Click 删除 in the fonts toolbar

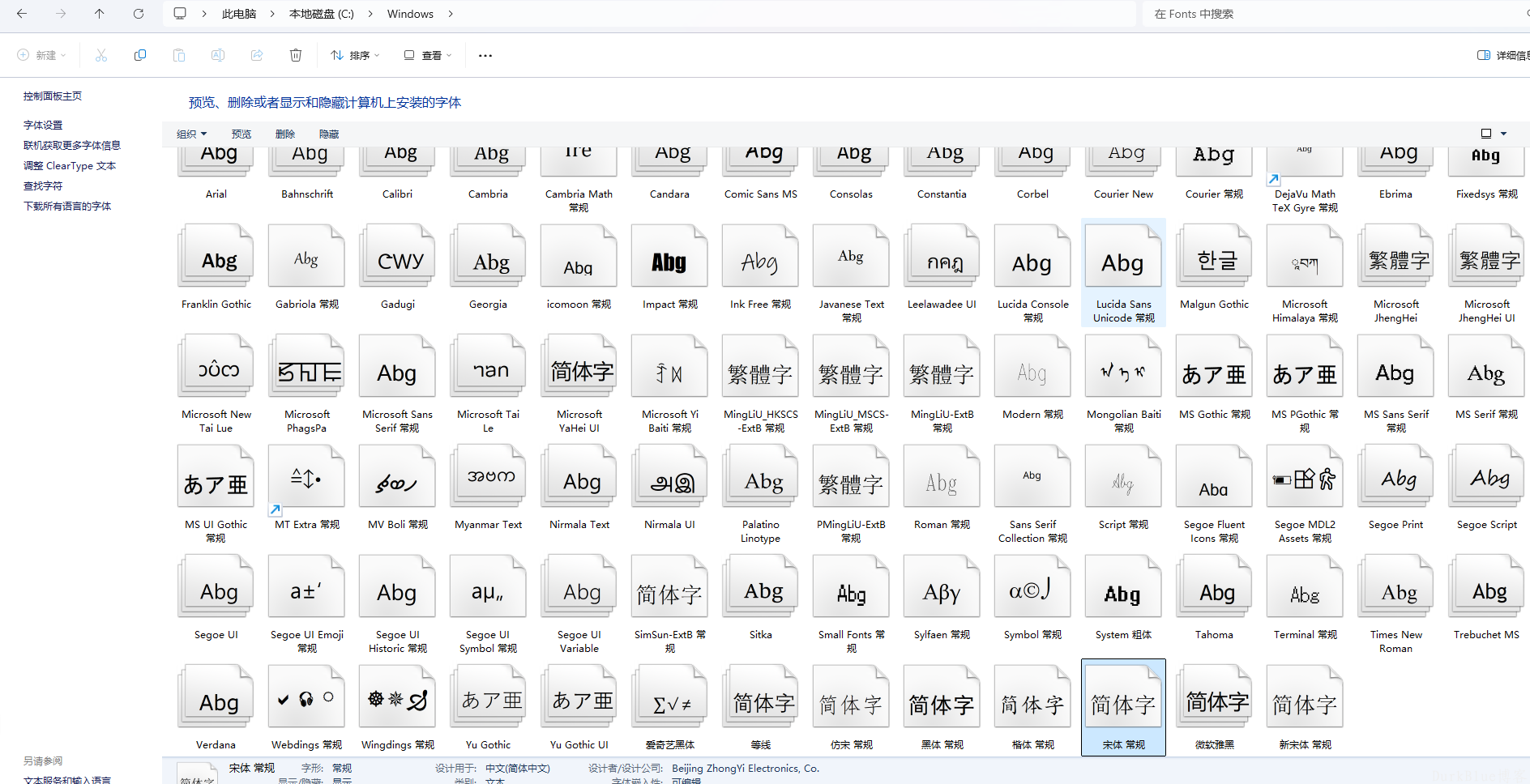point(285,134)
